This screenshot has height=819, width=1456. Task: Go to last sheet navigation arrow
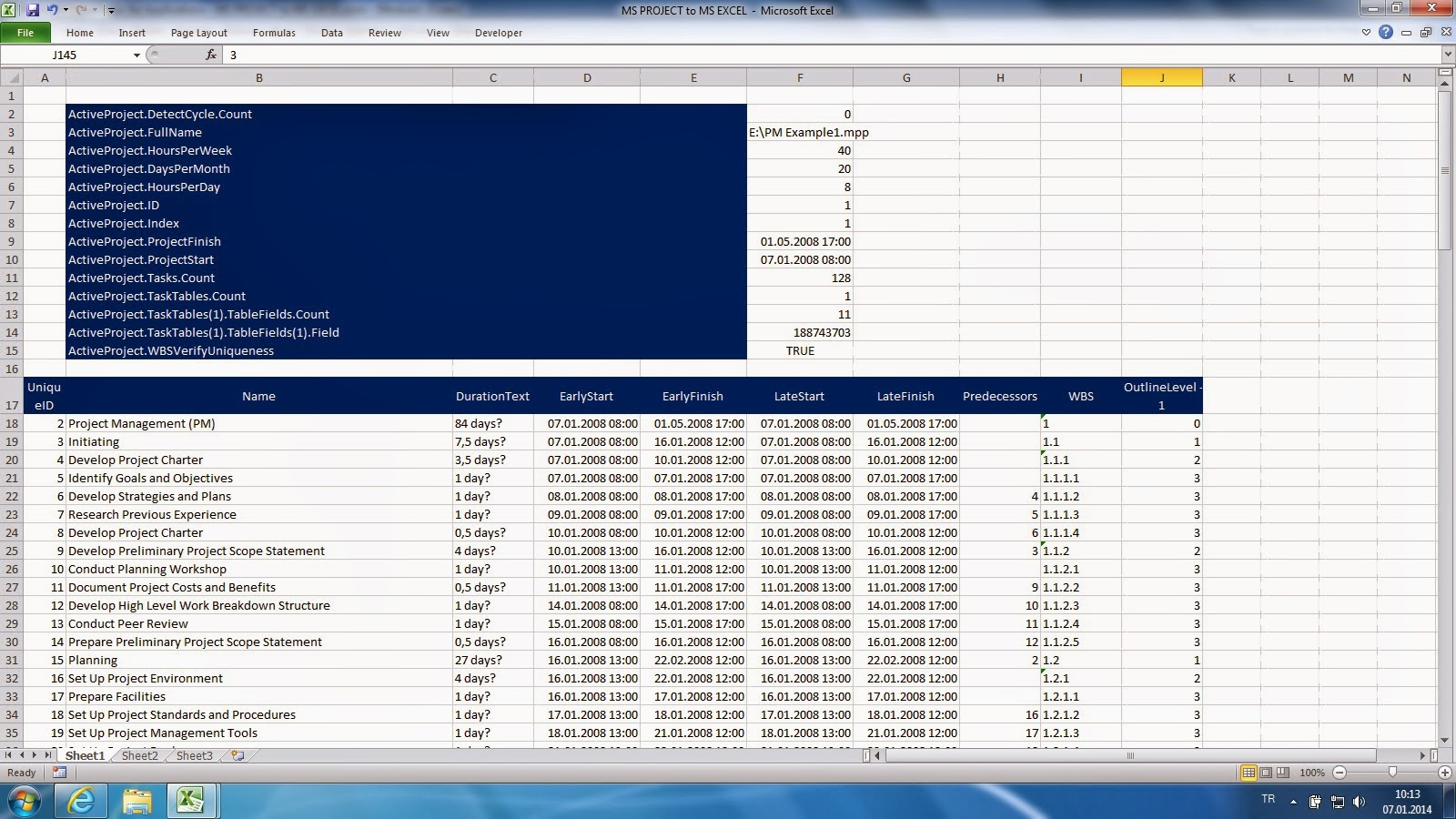(48, 755)
